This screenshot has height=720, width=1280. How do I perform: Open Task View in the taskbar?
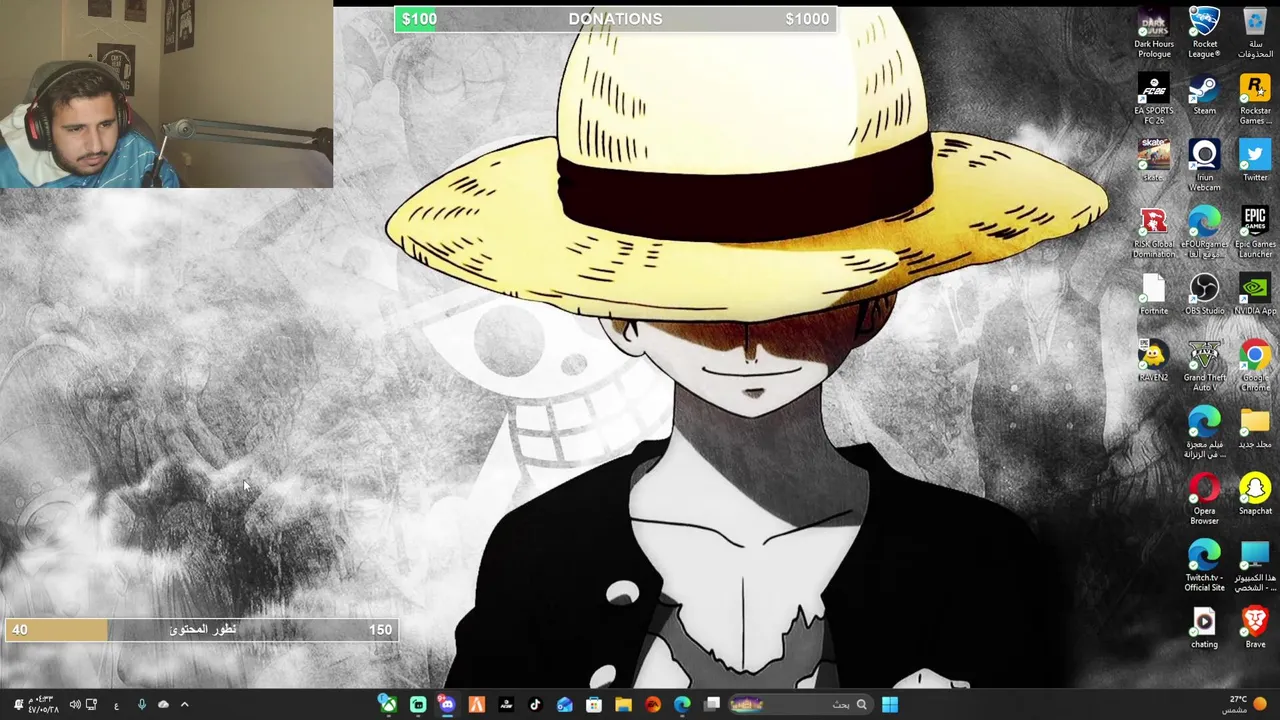click(712, 705)
